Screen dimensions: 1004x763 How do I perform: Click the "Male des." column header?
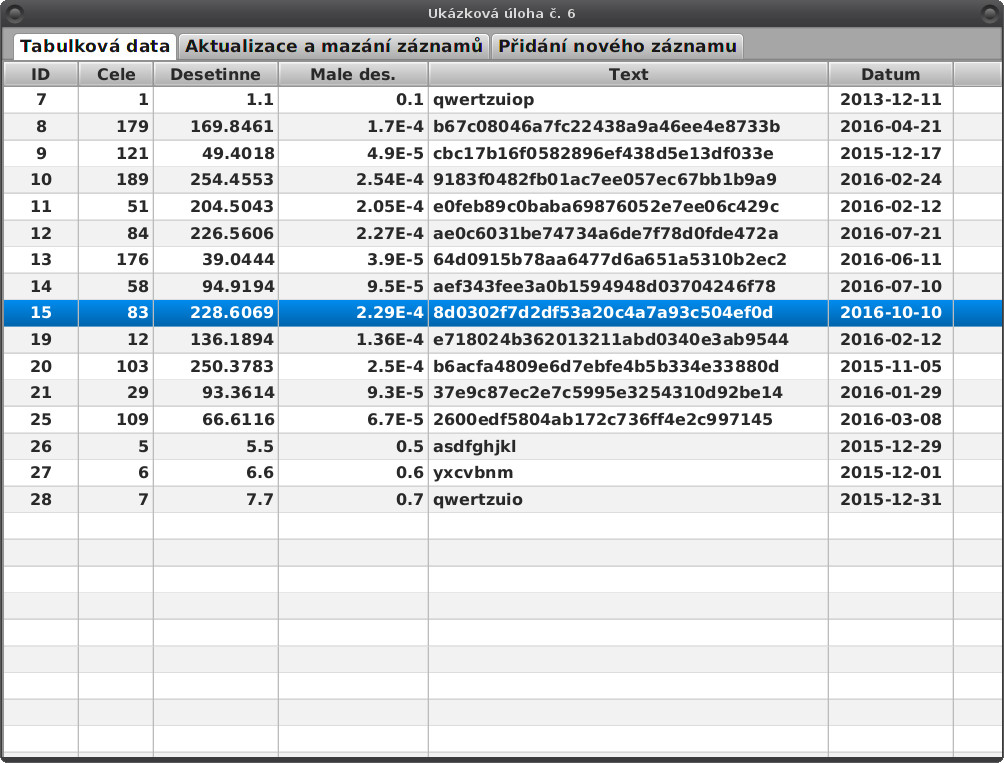[353, 73]
